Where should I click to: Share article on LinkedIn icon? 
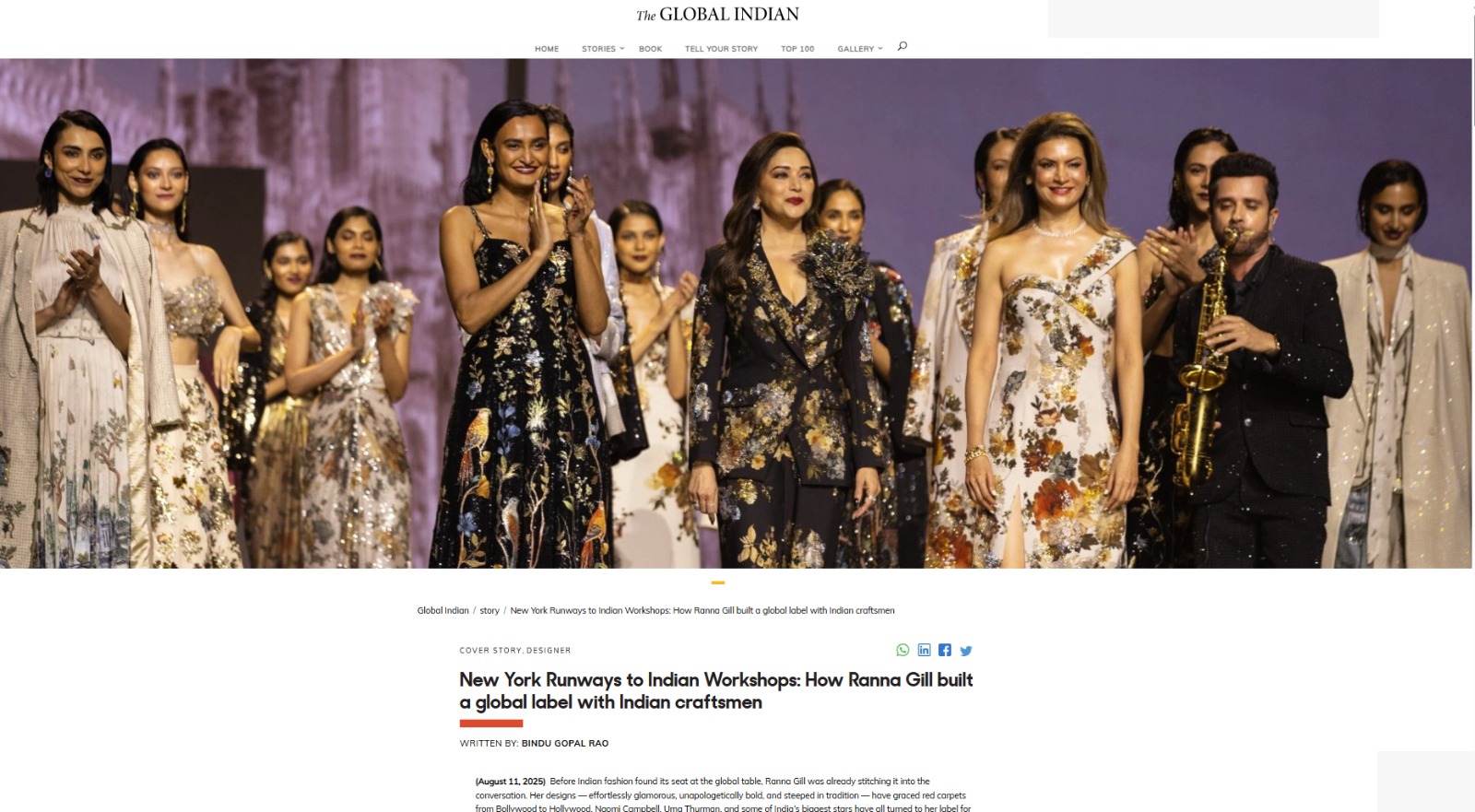click(x=924, y=650)
